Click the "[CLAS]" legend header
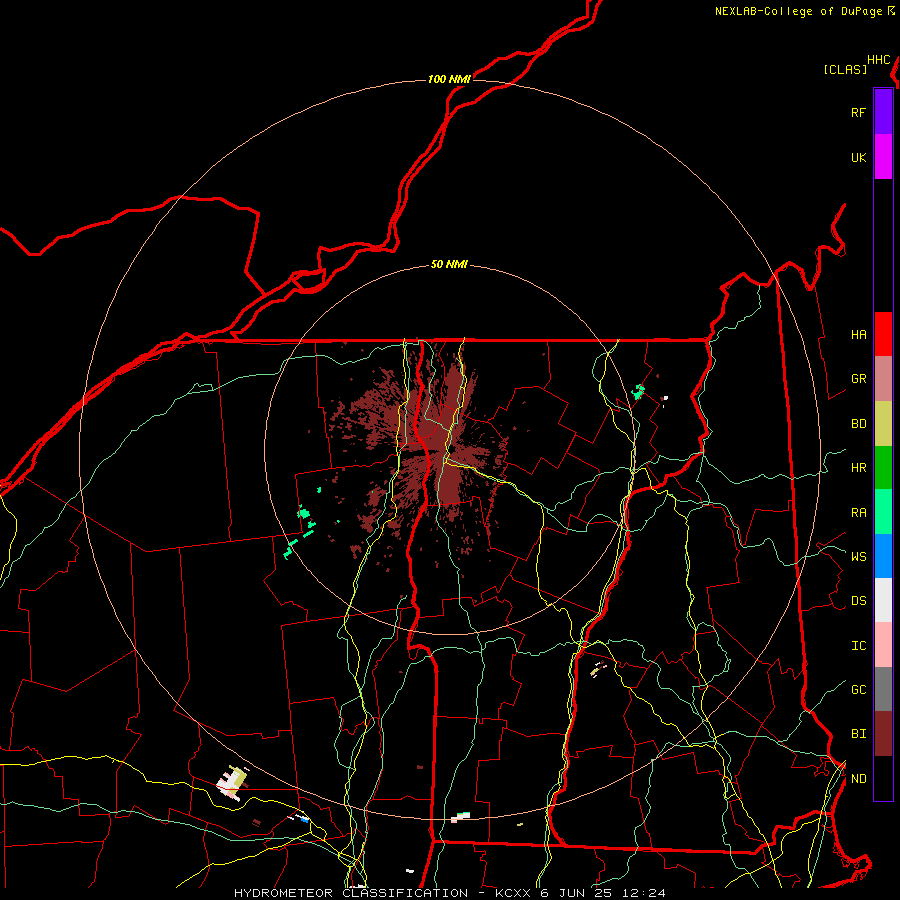Screen dimensions: 900x900 [845, 69]
